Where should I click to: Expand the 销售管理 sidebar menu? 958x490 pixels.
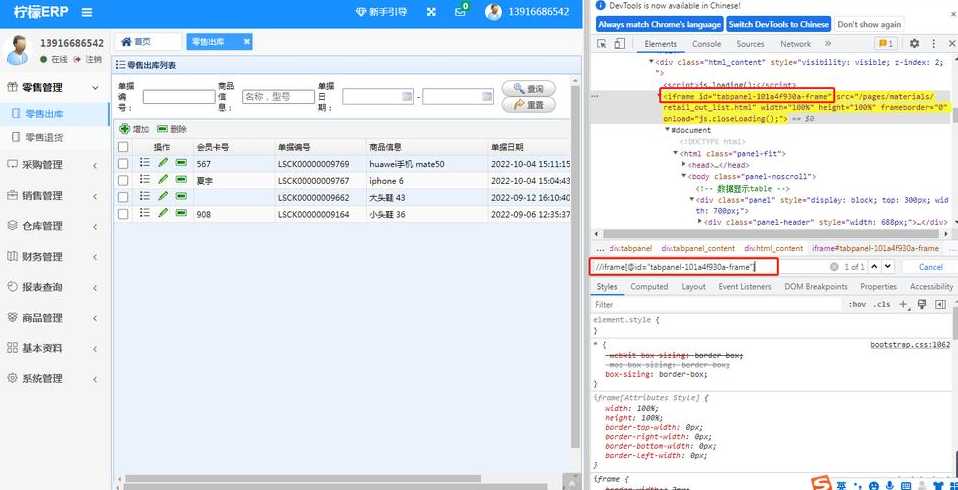click(x=55, y=196)
